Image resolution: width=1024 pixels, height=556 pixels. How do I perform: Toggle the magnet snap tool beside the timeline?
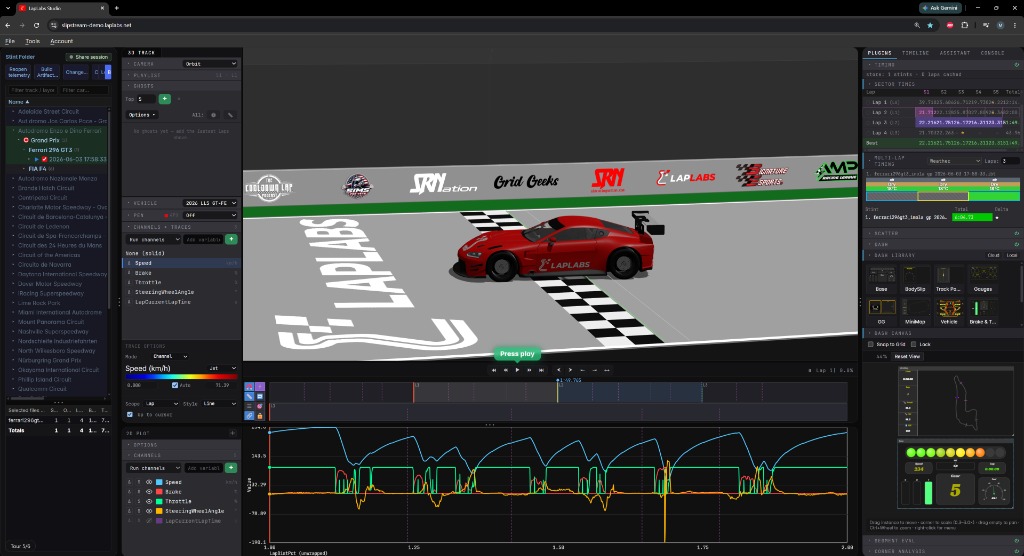[x=249, y=387]
